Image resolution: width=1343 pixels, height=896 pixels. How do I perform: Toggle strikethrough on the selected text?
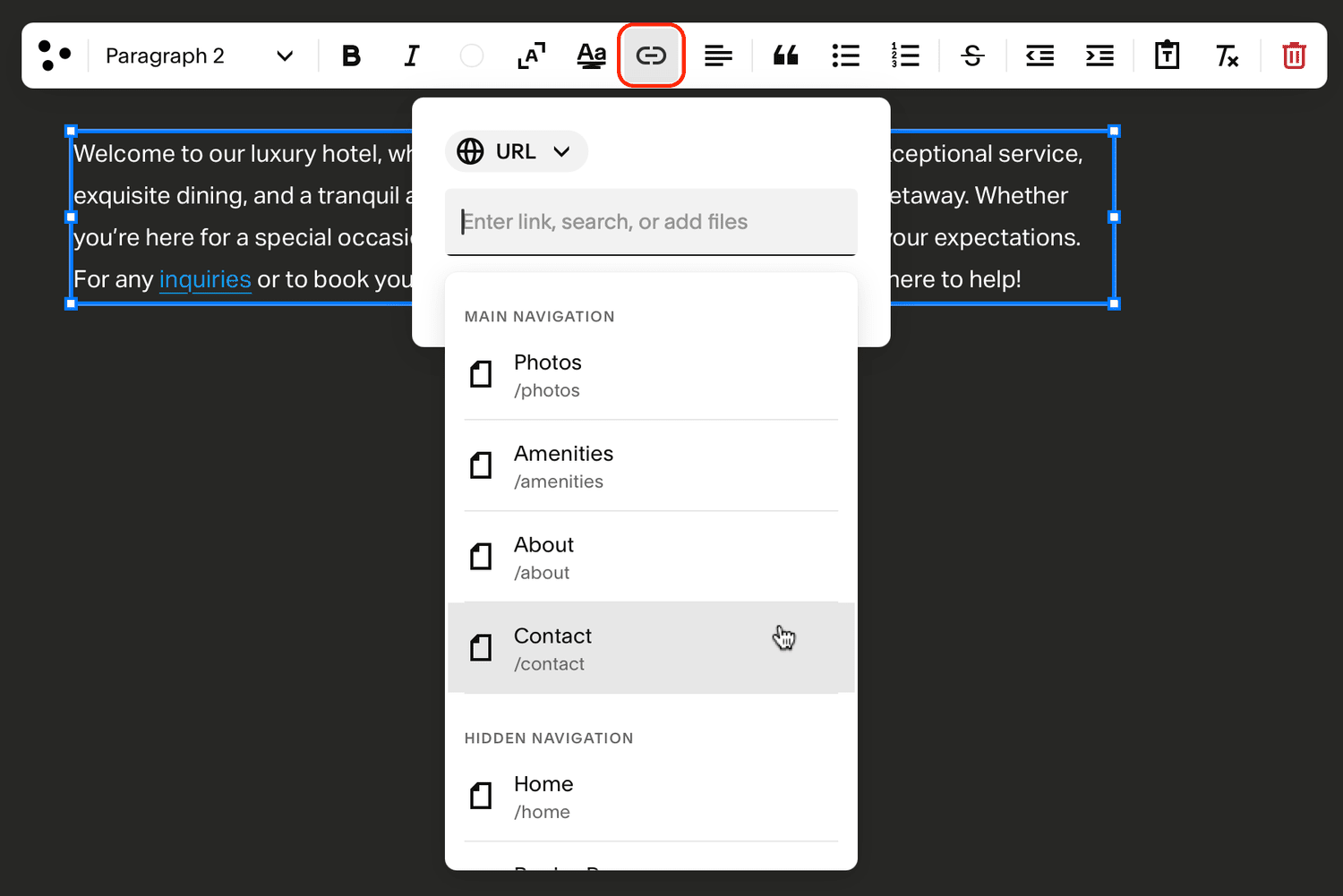point(972,55)
